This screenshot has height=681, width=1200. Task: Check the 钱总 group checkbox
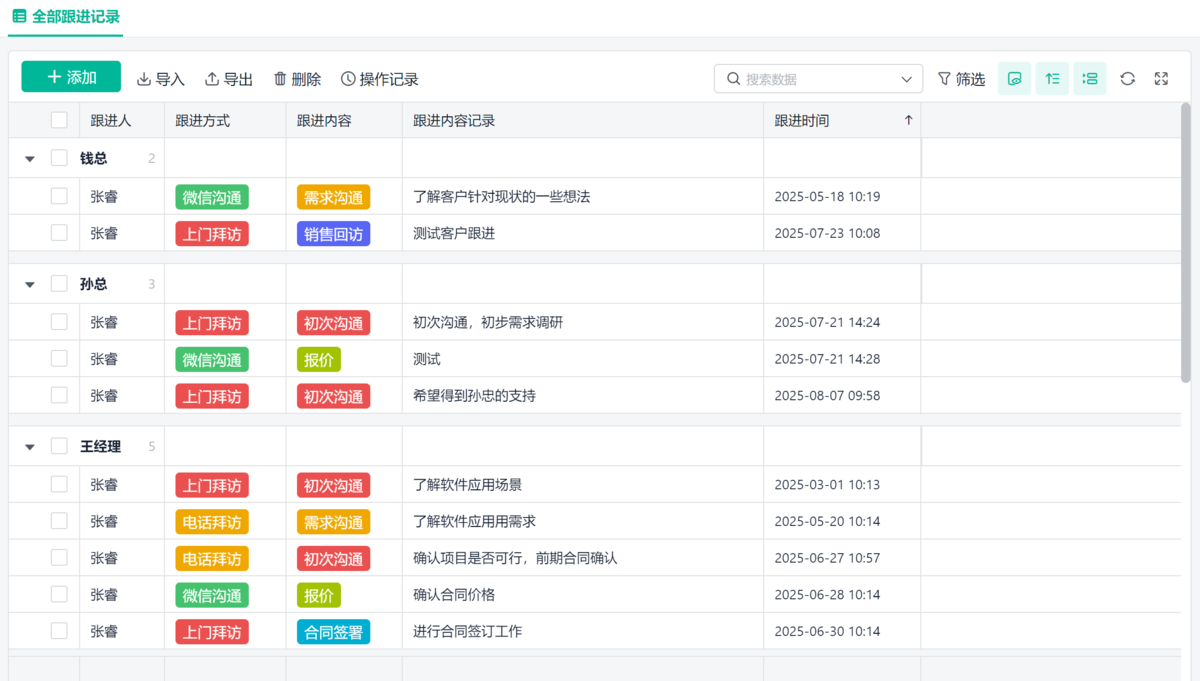pyautogui.click(x=59, y=158)
